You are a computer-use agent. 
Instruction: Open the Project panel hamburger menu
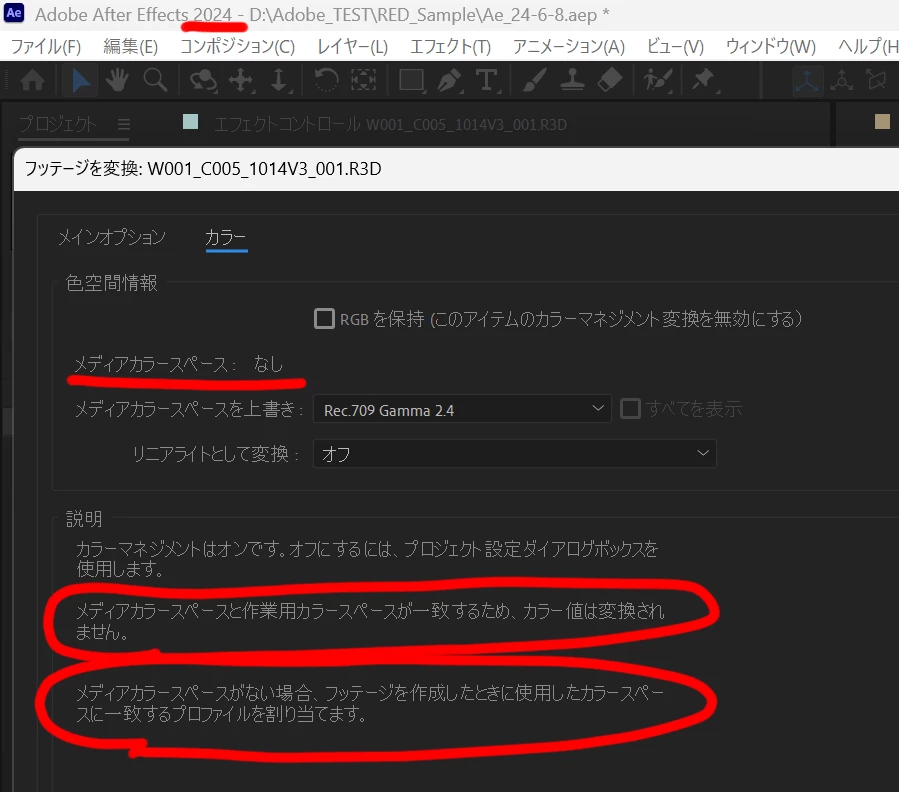pyautogui.click(x=124, y=124)
